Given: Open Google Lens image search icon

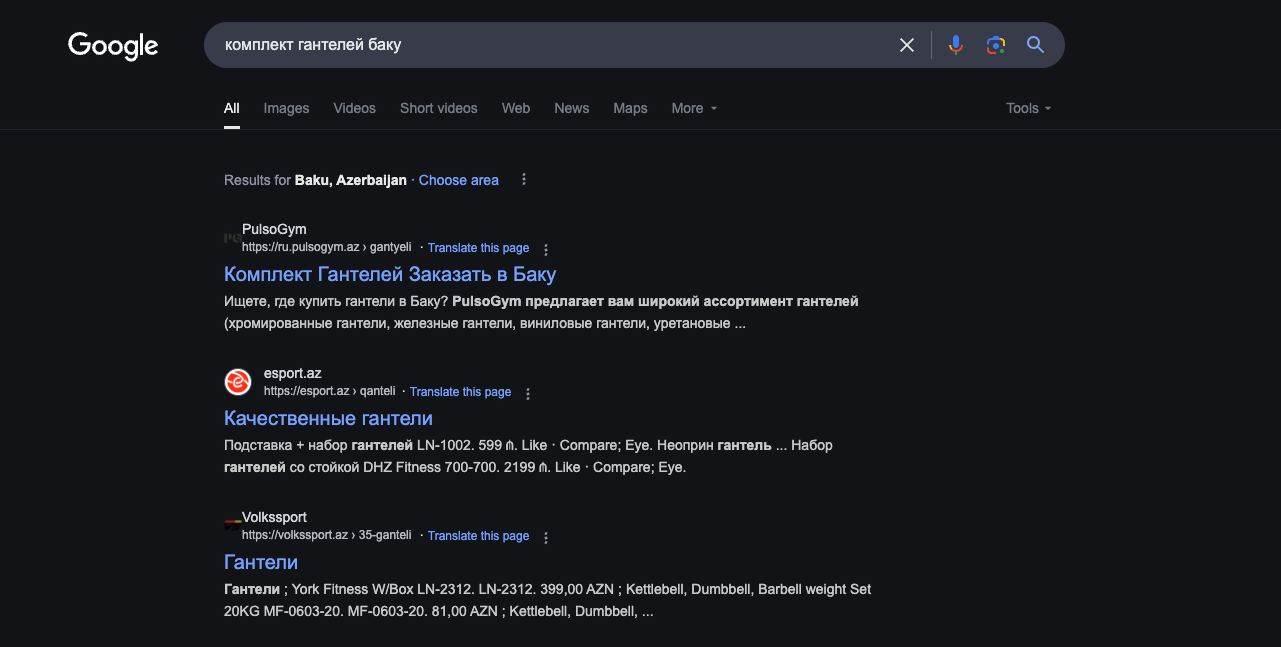Looking at the screenshot, I should click(x=995, y=45).
